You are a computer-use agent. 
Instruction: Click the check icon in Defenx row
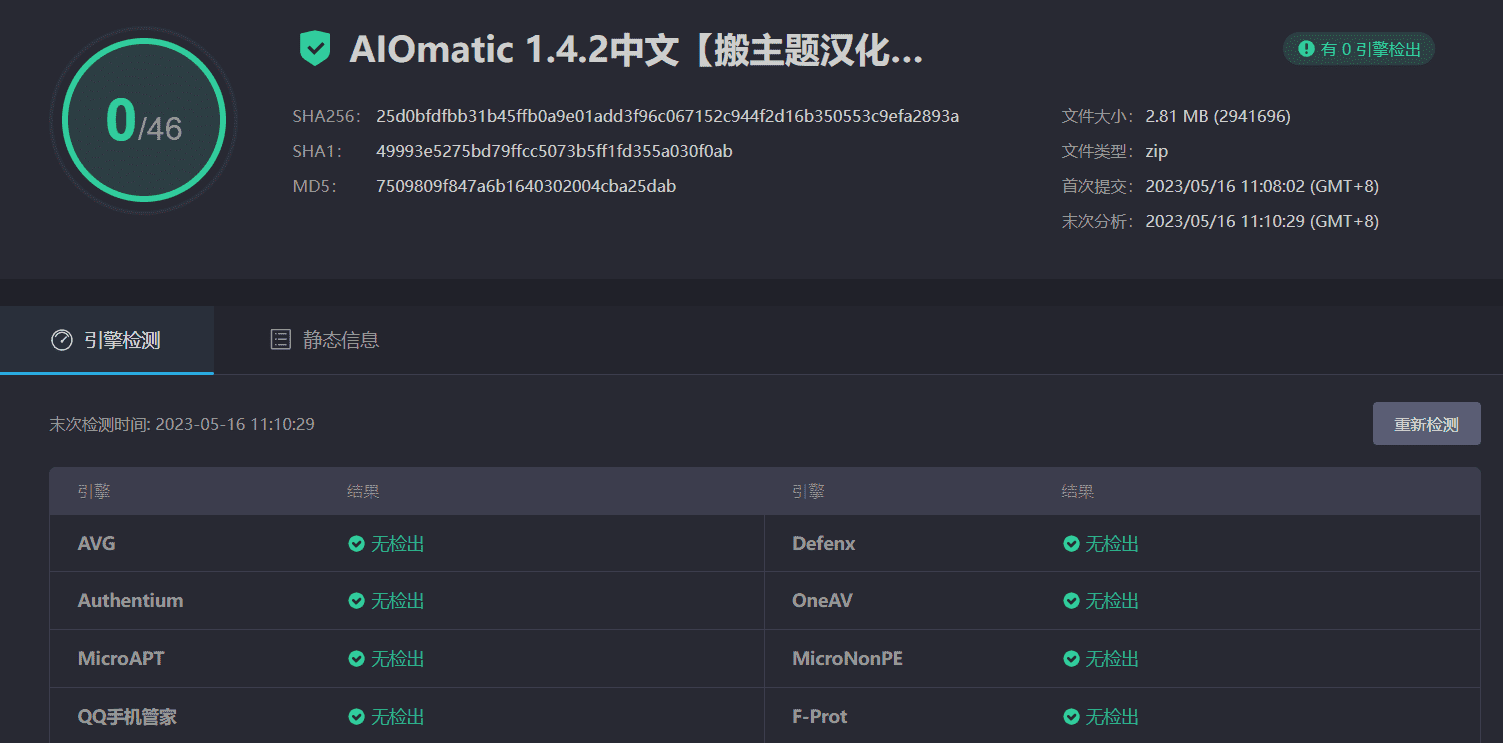click(1071, 544)
